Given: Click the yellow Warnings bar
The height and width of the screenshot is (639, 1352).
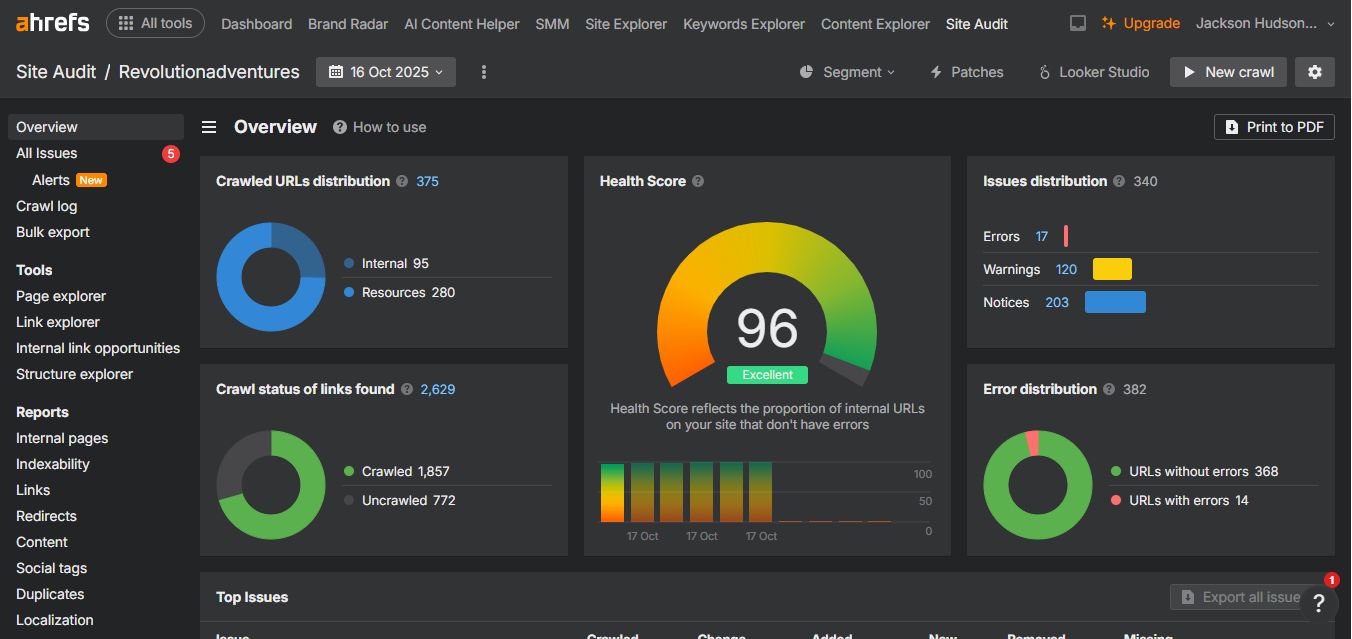Looking at the screenshot, I should tap(1112, 269).
